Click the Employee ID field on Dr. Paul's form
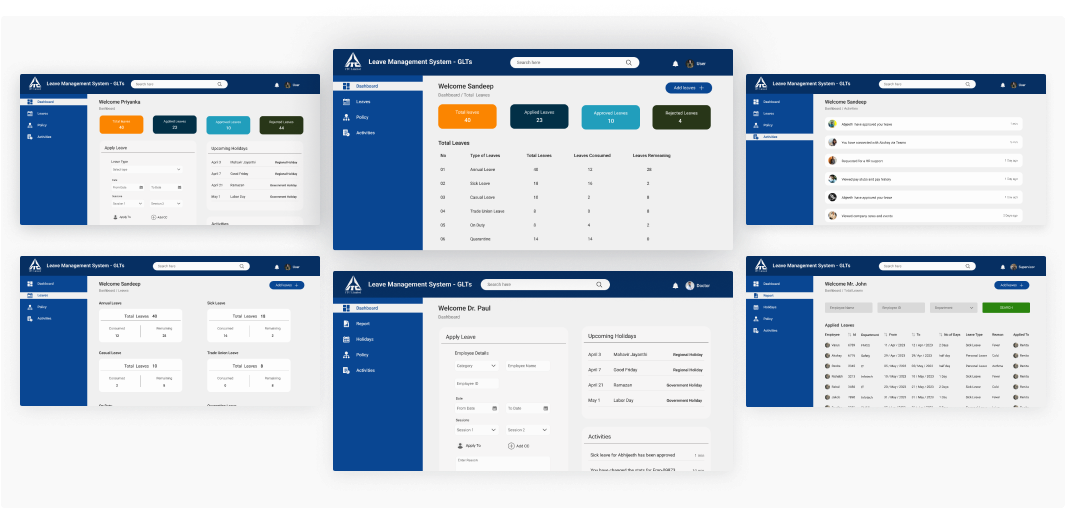This screenshot has width=1066, height=508. tap(476, 384)
